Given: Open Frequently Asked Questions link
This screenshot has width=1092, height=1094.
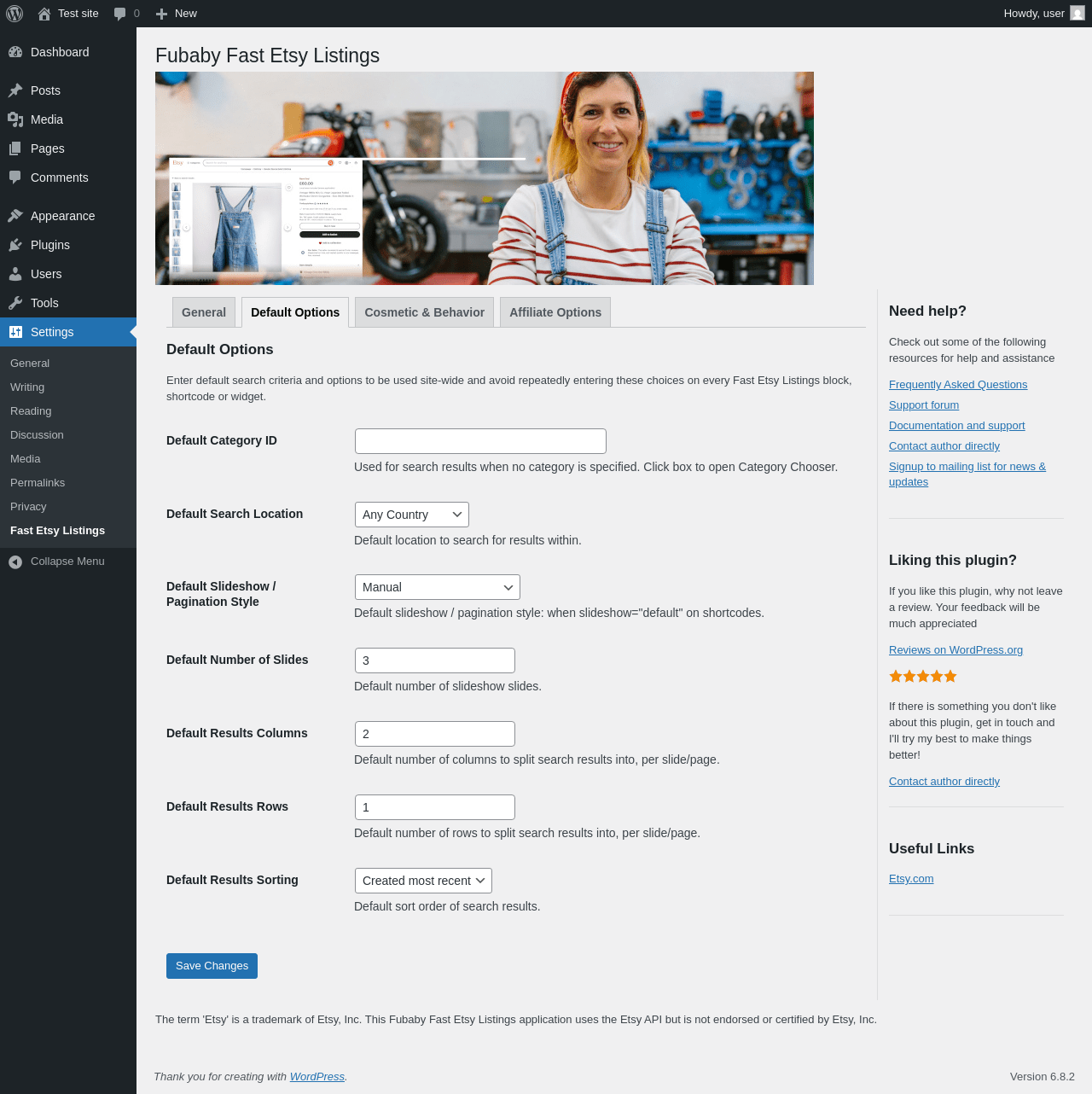Looking at the screenshot, I should (958, 385).
